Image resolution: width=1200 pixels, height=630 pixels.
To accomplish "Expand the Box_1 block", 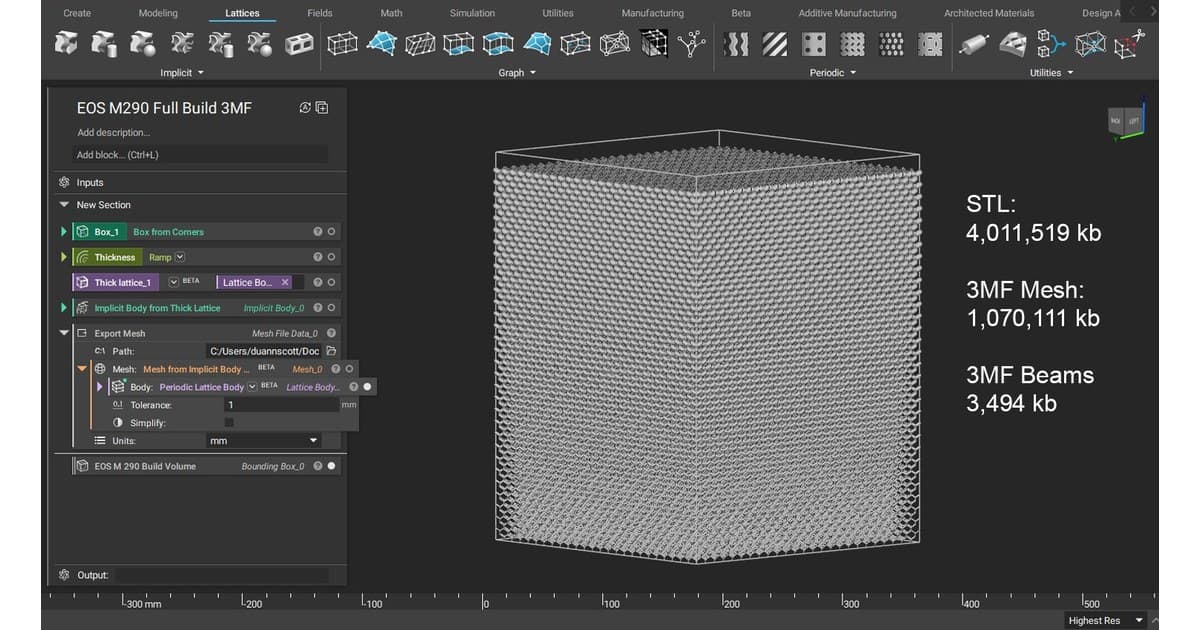I will pos(65,232).
